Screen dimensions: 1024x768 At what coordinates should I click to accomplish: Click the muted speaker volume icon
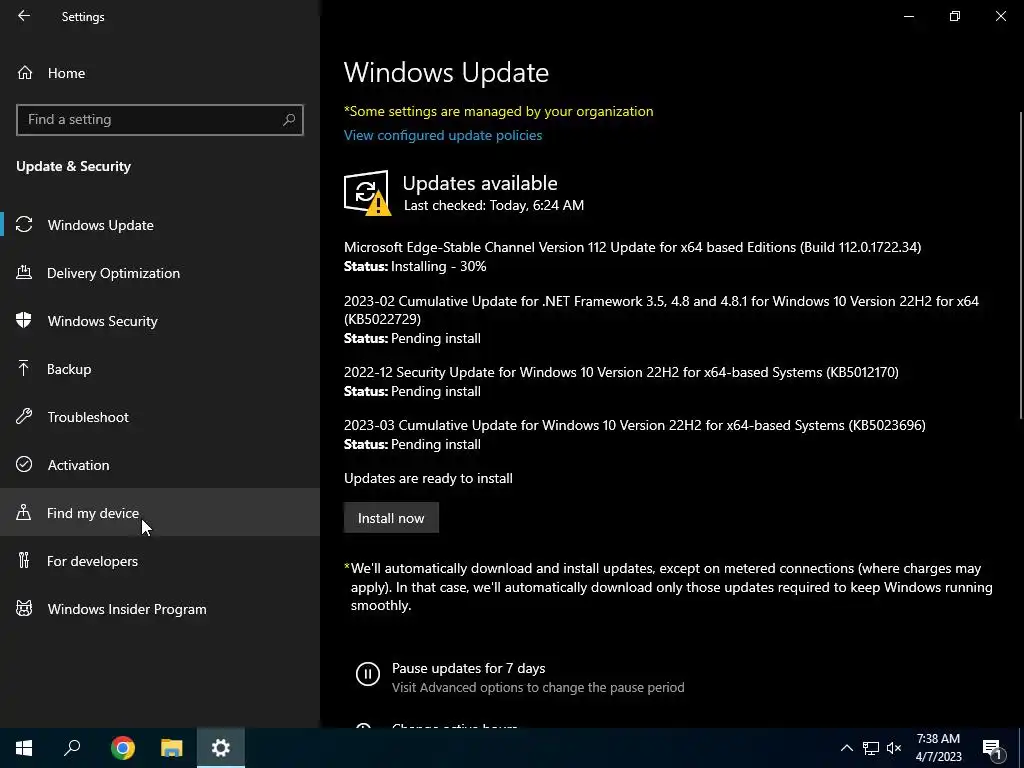(x=894, y=748)
